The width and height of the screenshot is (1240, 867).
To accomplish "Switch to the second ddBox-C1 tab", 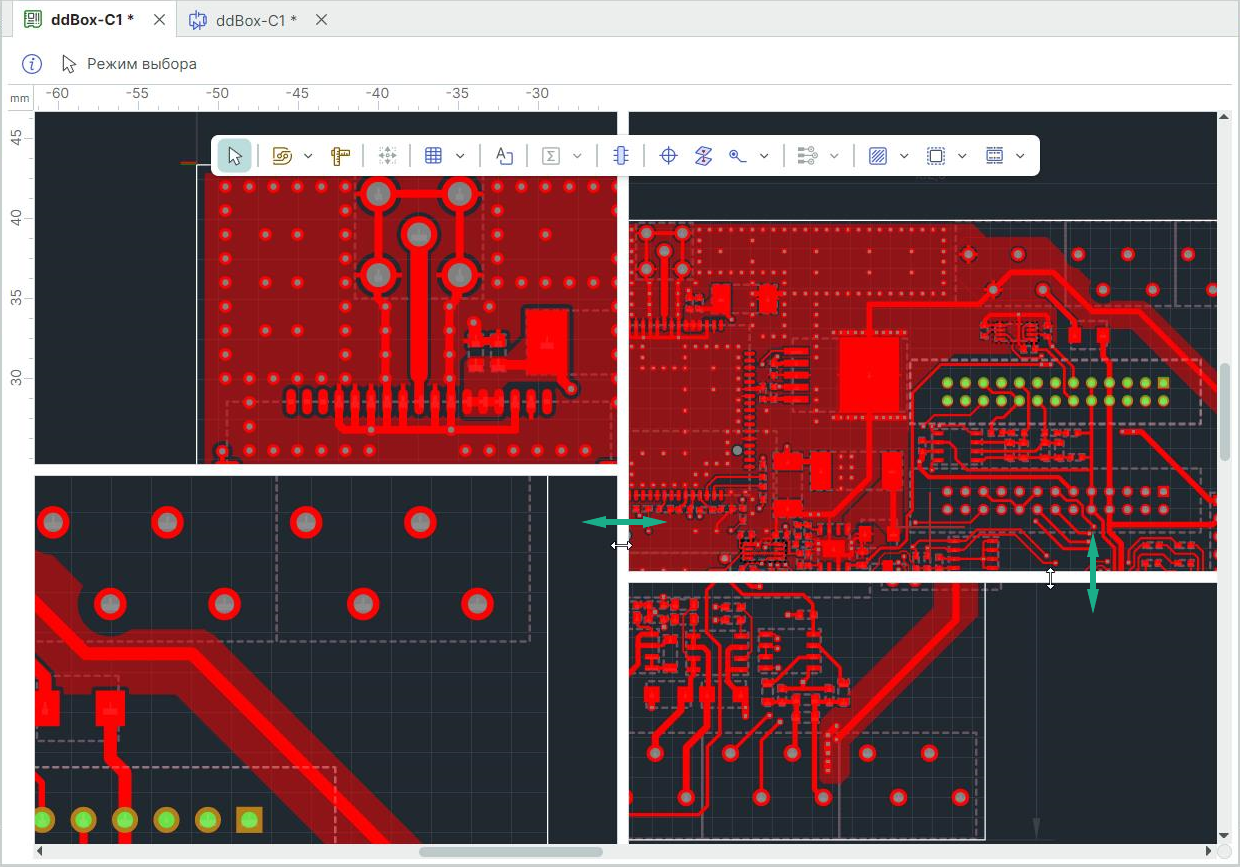I will (x=256, y=20).
